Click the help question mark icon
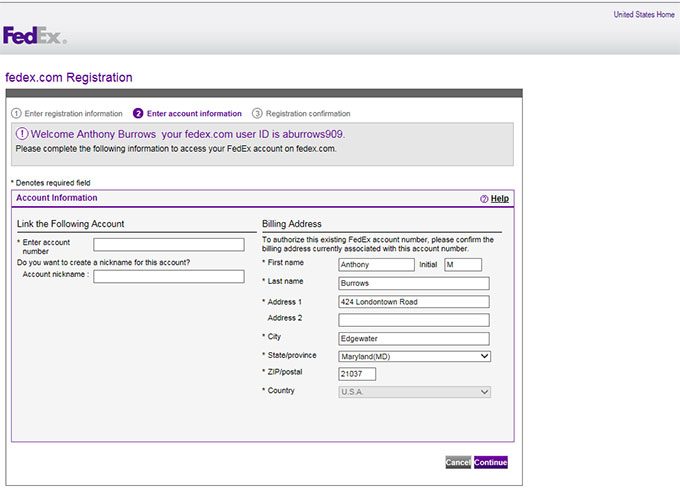Image resolution: width=680 pixels, height=490 pixels. [484, 199]
